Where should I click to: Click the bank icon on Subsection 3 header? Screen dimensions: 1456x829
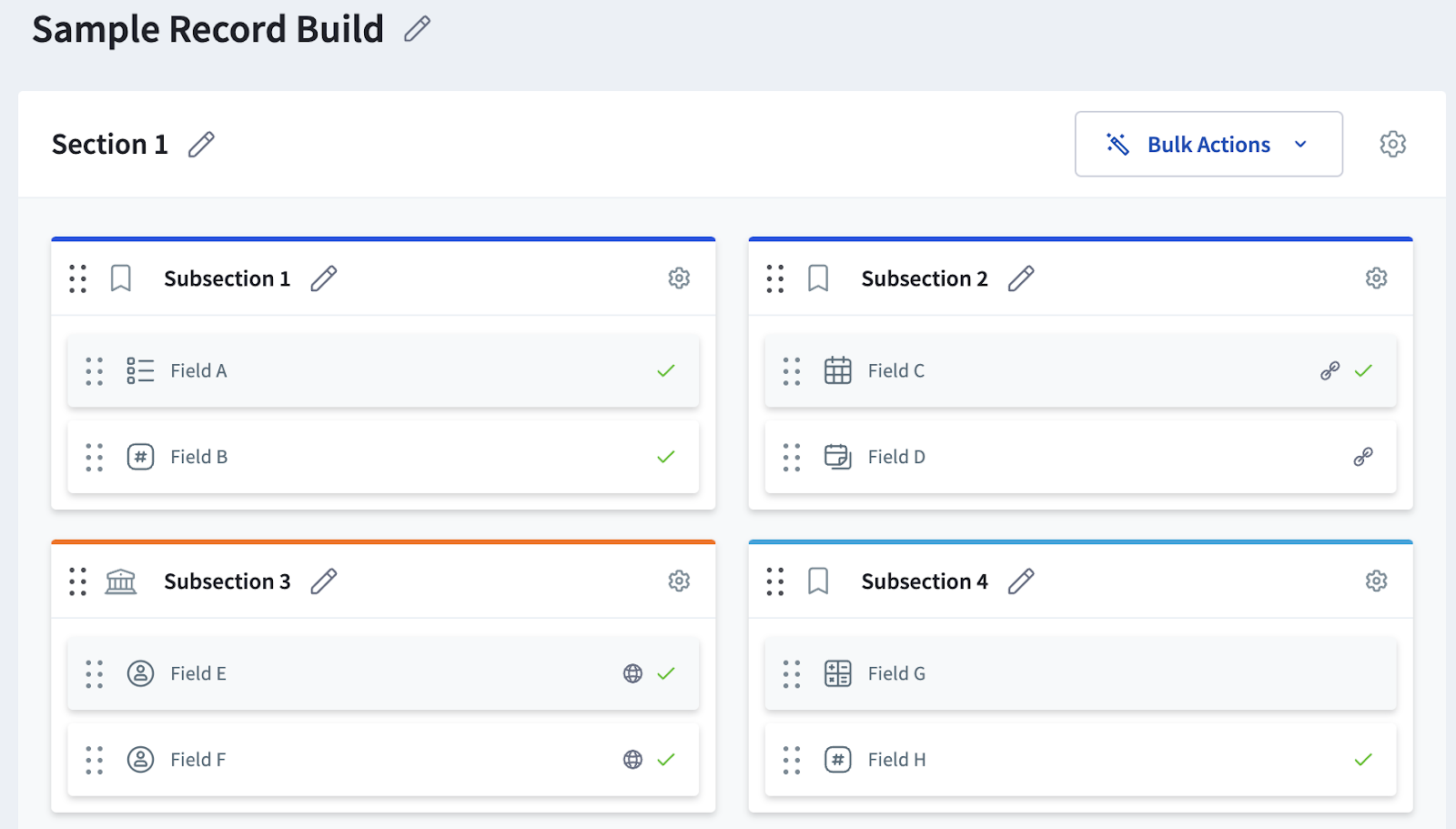(x=121, y=581)
